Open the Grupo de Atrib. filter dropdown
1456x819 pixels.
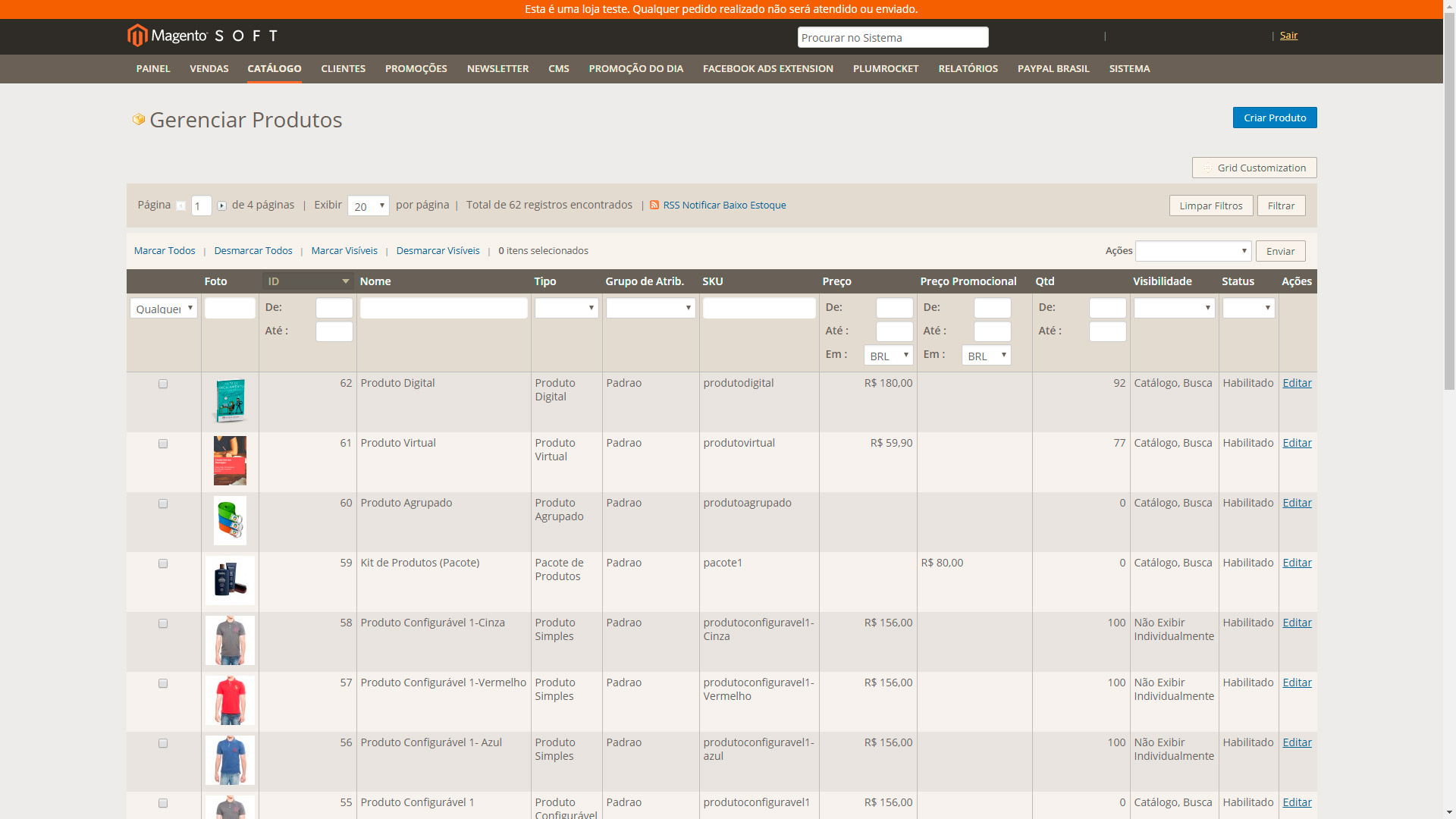(651, 308)
